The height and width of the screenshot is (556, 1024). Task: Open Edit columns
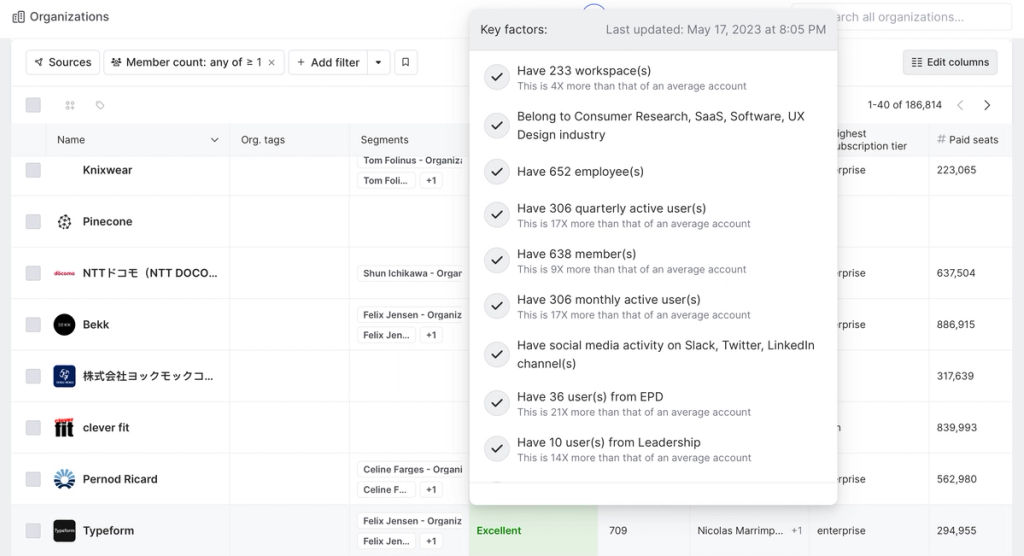tap(950, 62)
